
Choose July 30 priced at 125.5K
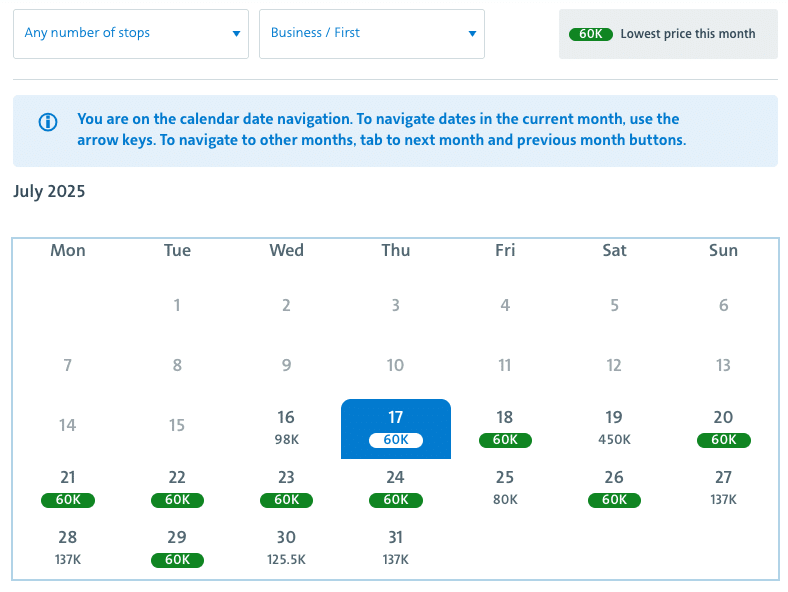(x=286, y=547)
